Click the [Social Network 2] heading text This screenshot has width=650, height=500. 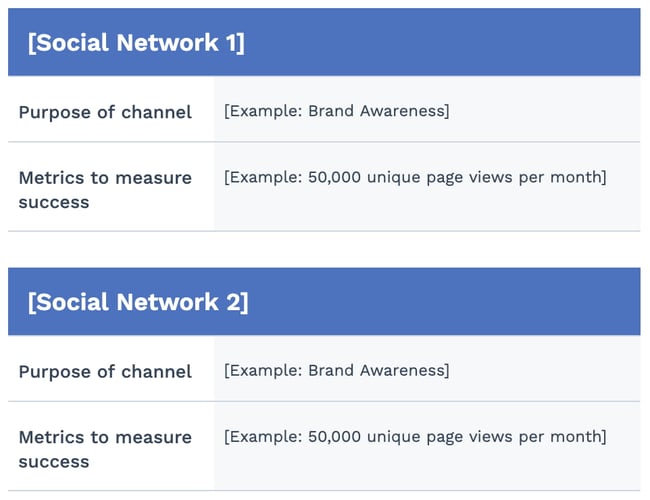(x=138, y=302)
